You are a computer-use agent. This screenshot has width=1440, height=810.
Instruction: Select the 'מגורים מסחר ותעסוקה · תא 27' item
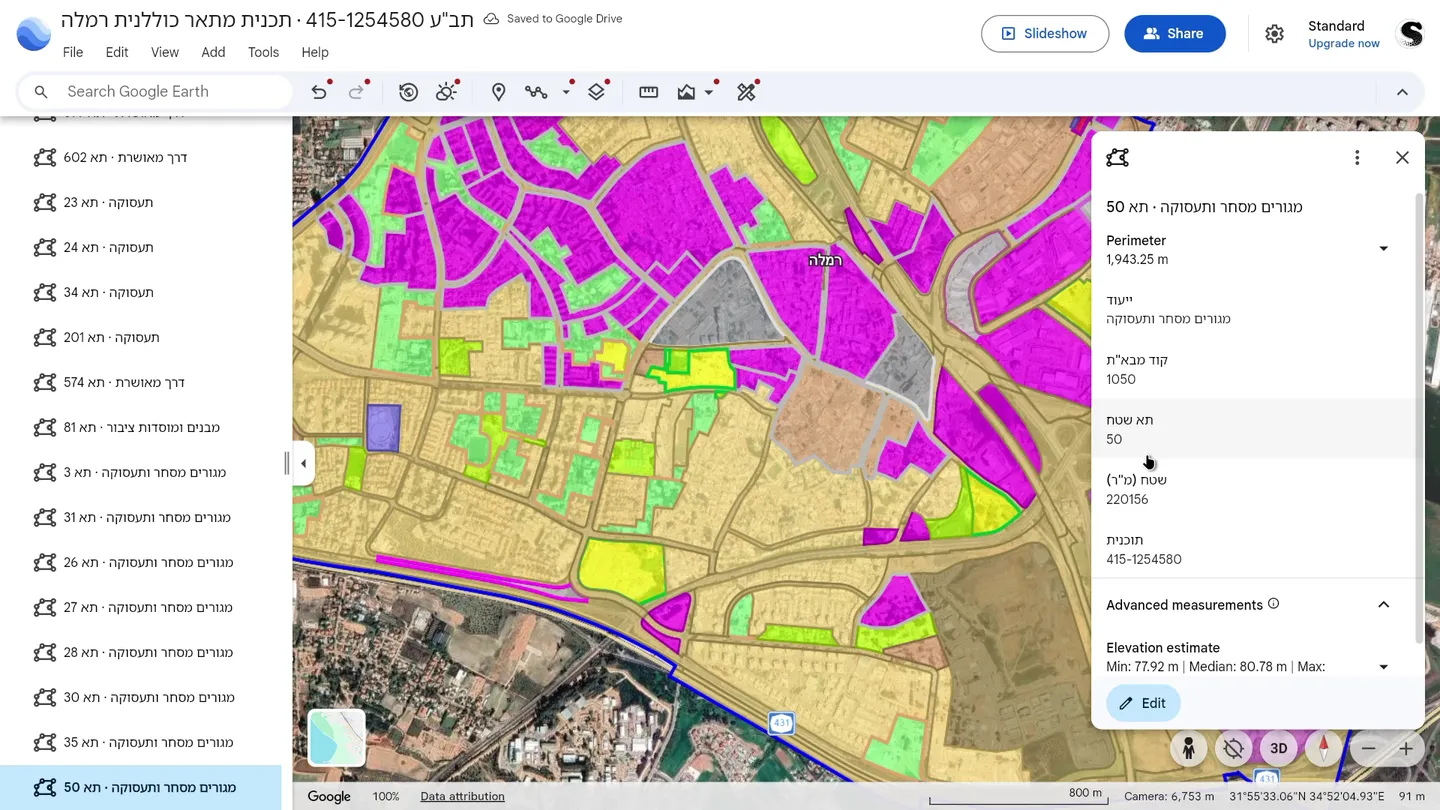click(x=141, y=608)
